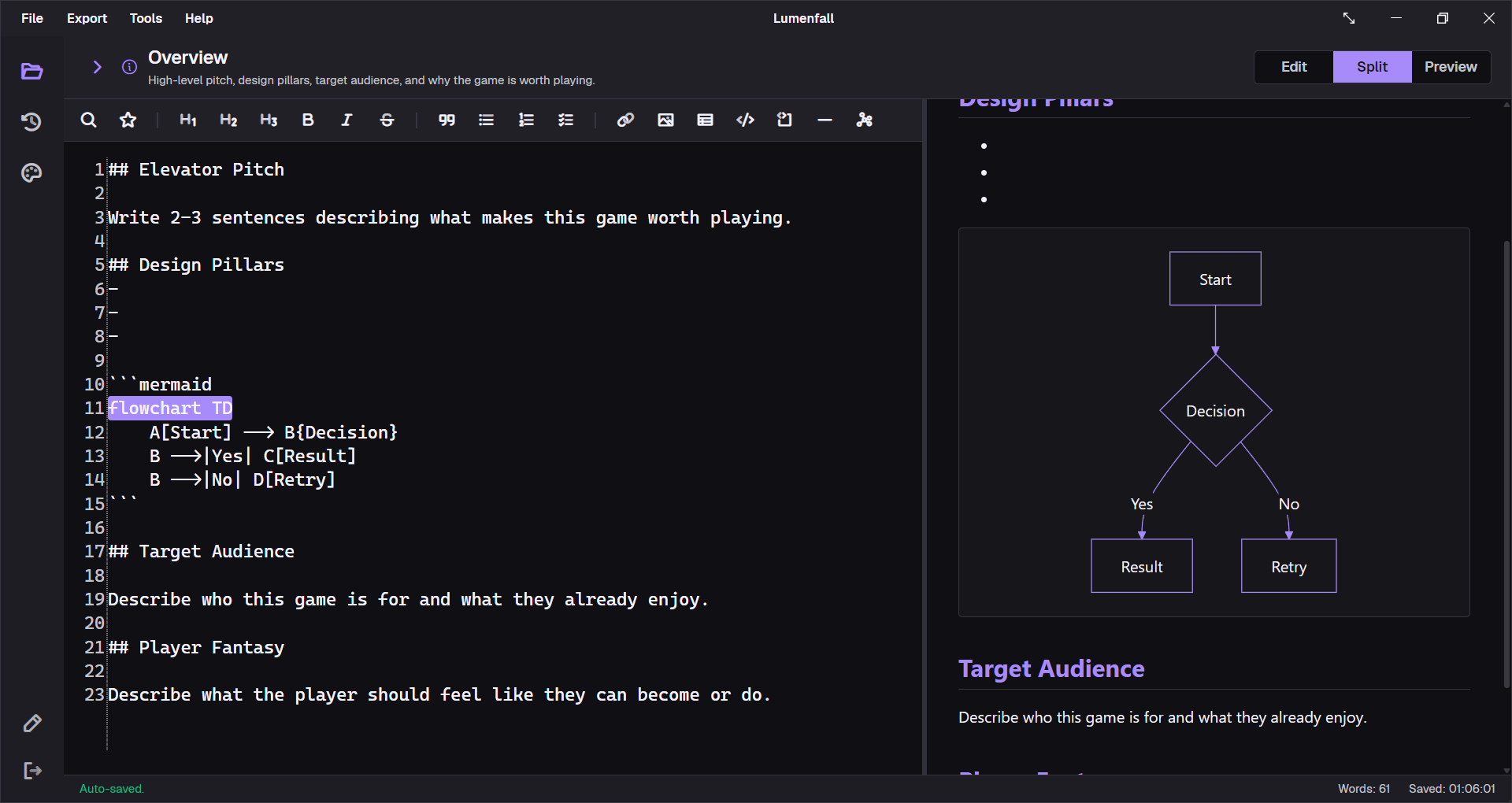Insert a task checklist

(565, 120)
